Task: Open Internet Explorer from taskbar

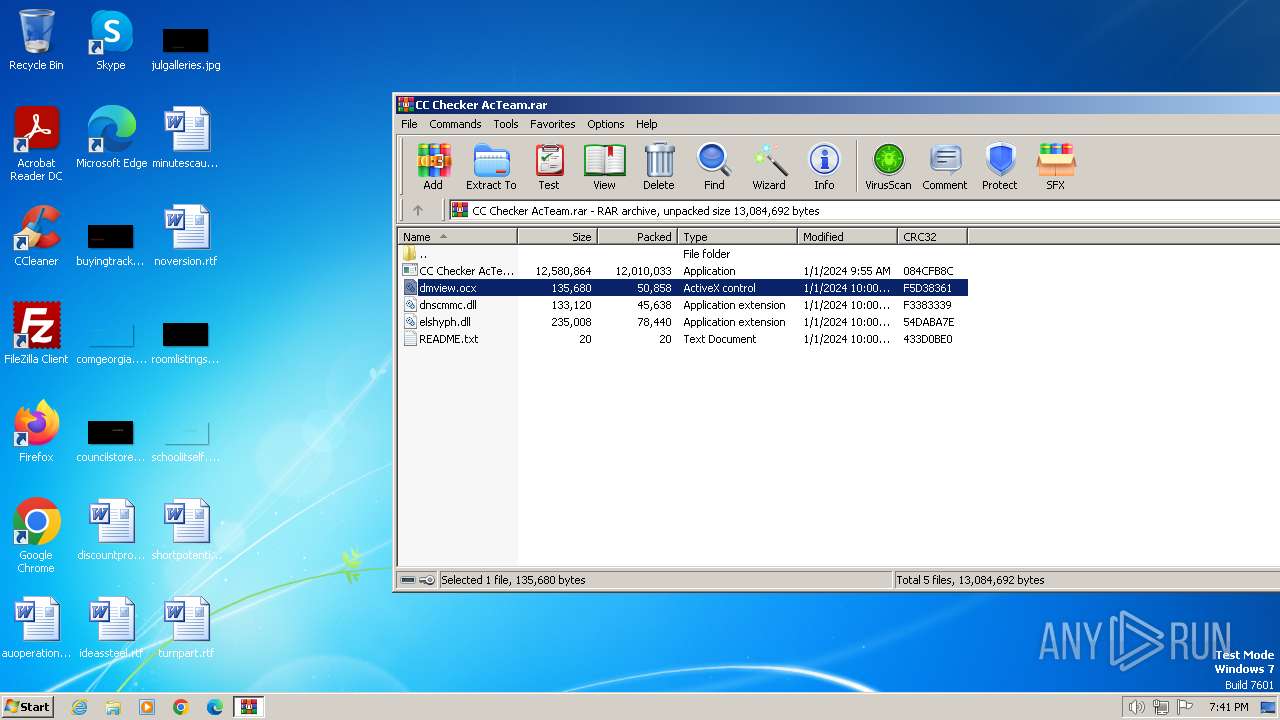Action: (x=79, y=707)
